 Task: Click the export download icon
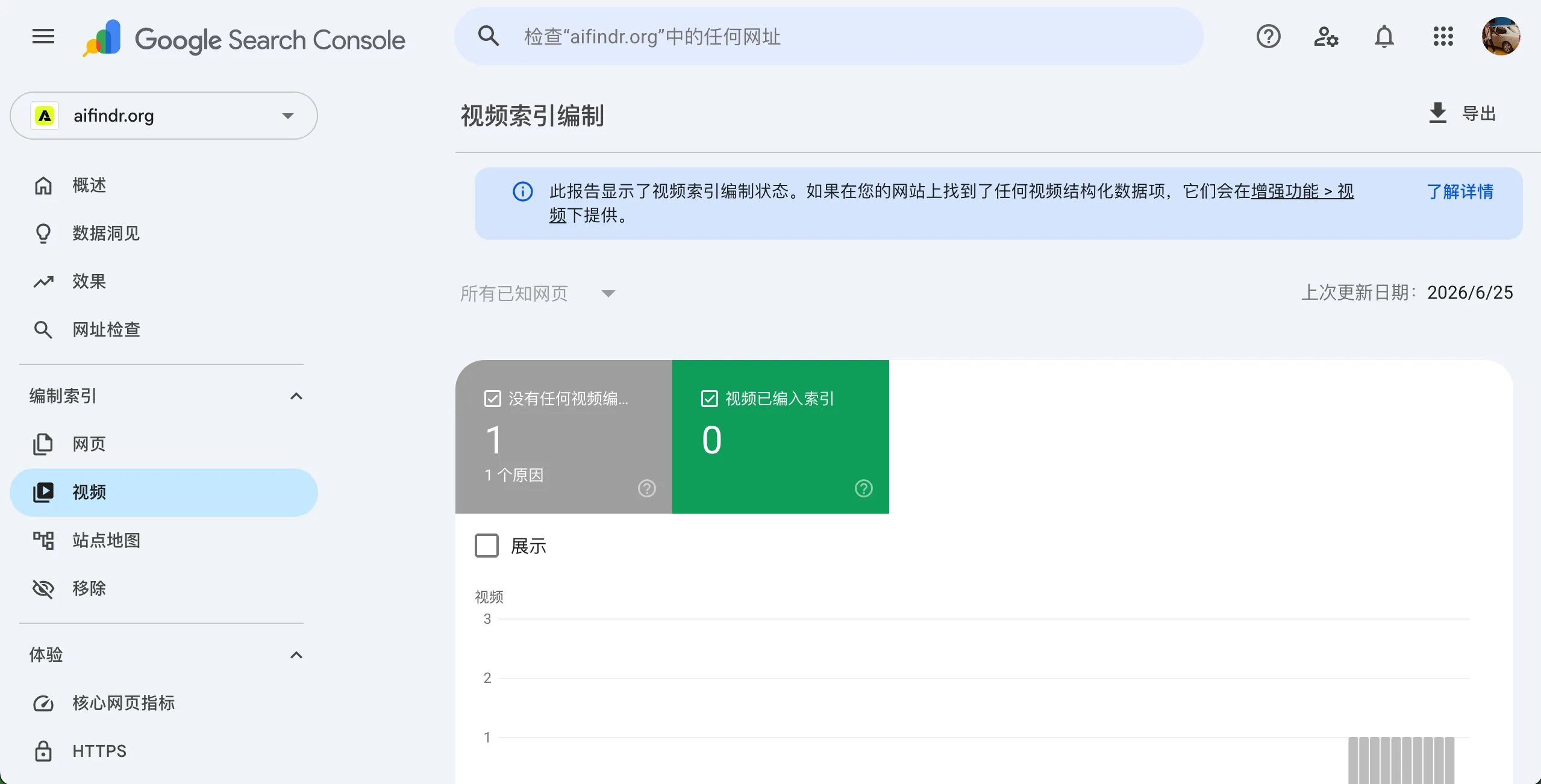tap(1437, 113)
